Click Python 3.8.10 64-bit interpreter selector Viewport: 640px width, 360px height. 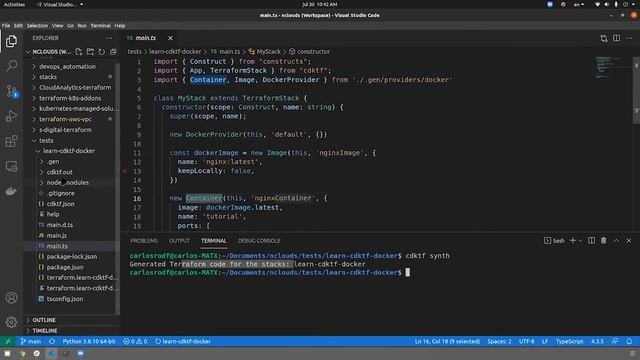point(89,341)
